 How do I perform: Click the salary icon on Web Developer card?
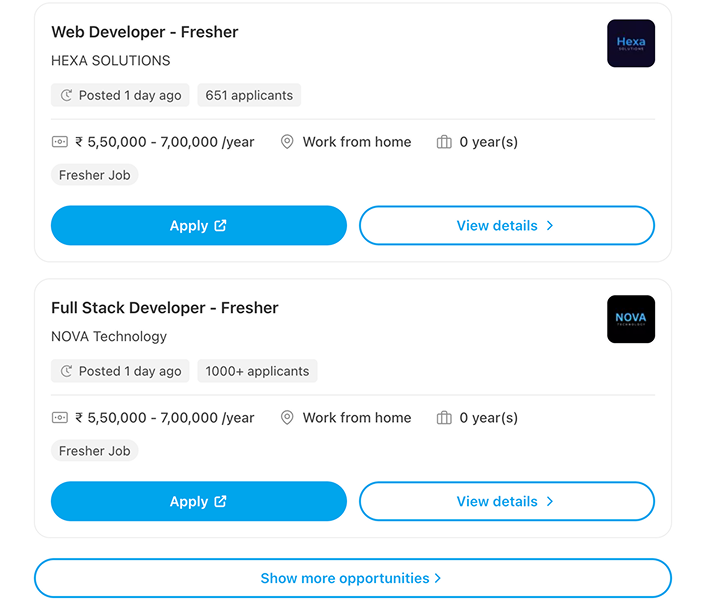click(60, 142)
